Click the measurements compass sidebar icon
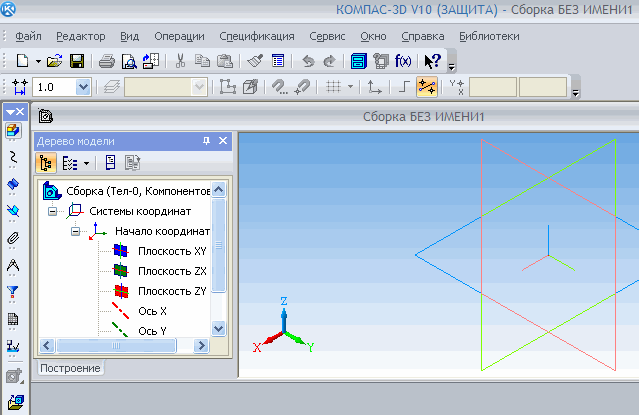639x415 pixels. (13, 265)
